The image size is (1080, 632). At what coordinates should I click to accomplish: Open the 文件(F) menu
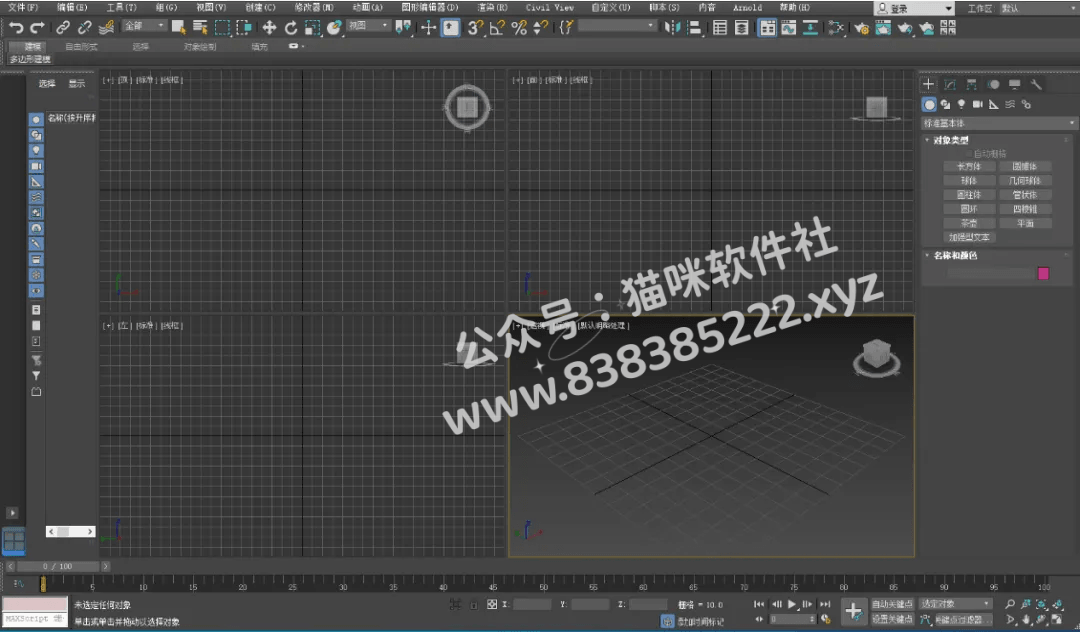pos(23,8)
